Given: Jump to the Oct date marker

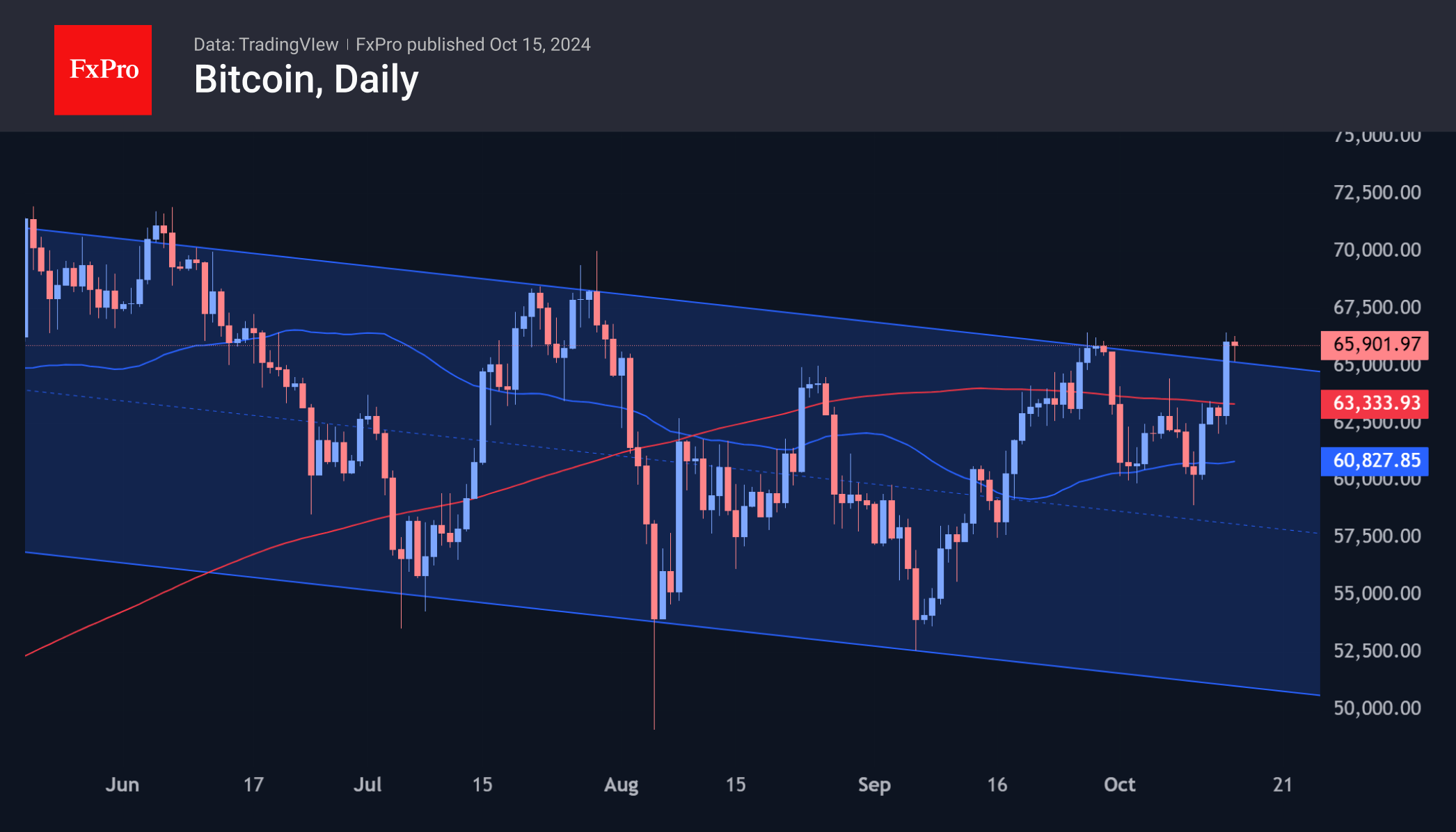Looking at the screenshot, I should click(x=1119, y=785).
